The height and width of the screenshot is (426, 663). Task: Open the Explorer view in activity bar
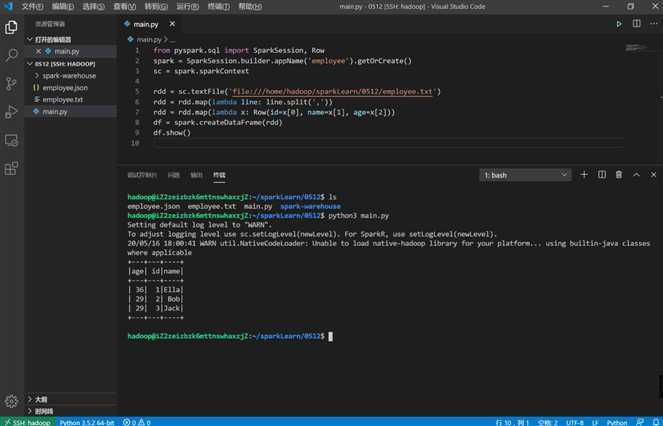pos(11,27)
